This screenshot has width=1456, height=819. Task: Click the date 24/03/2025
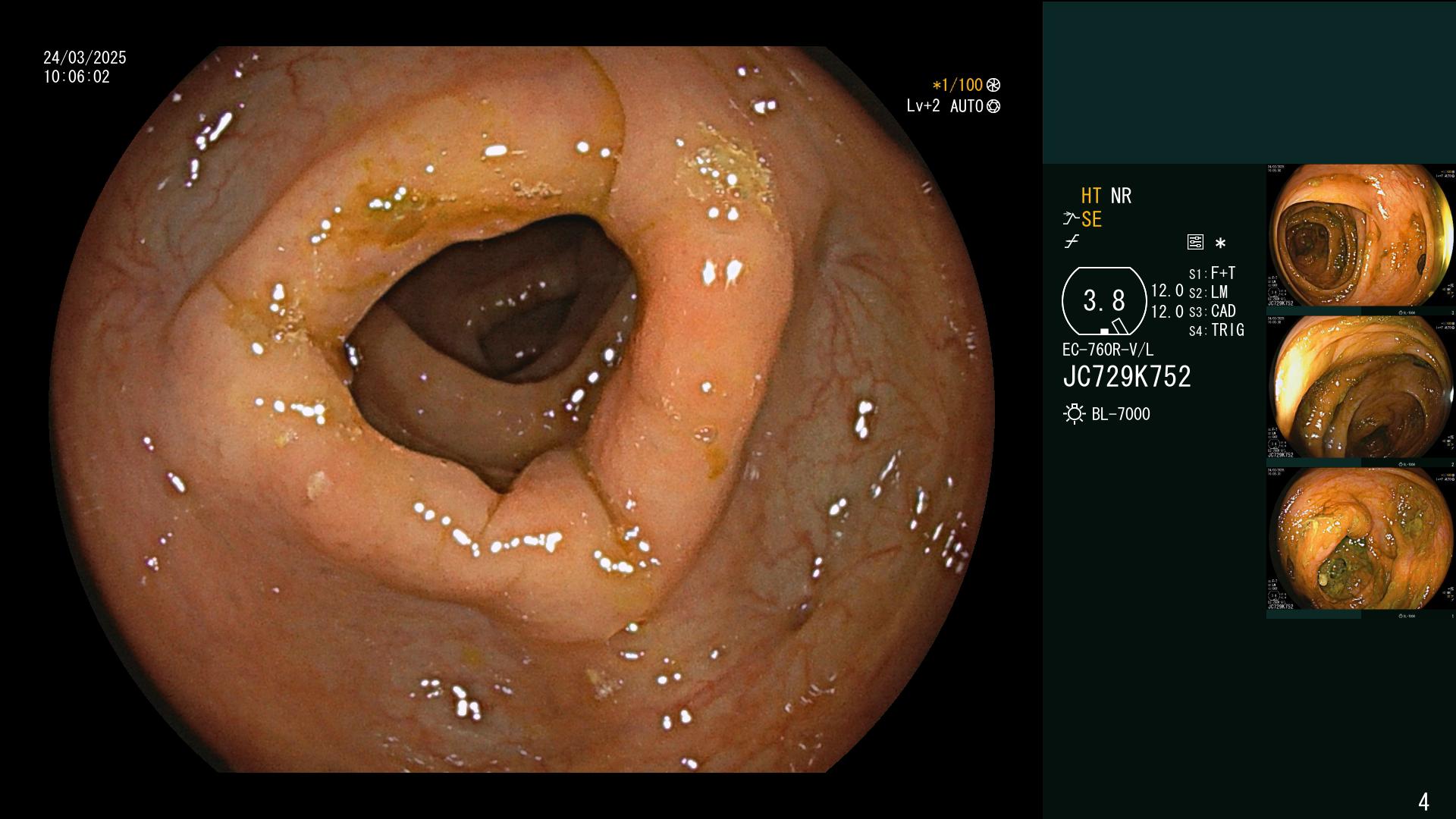[x=85, y=58]
